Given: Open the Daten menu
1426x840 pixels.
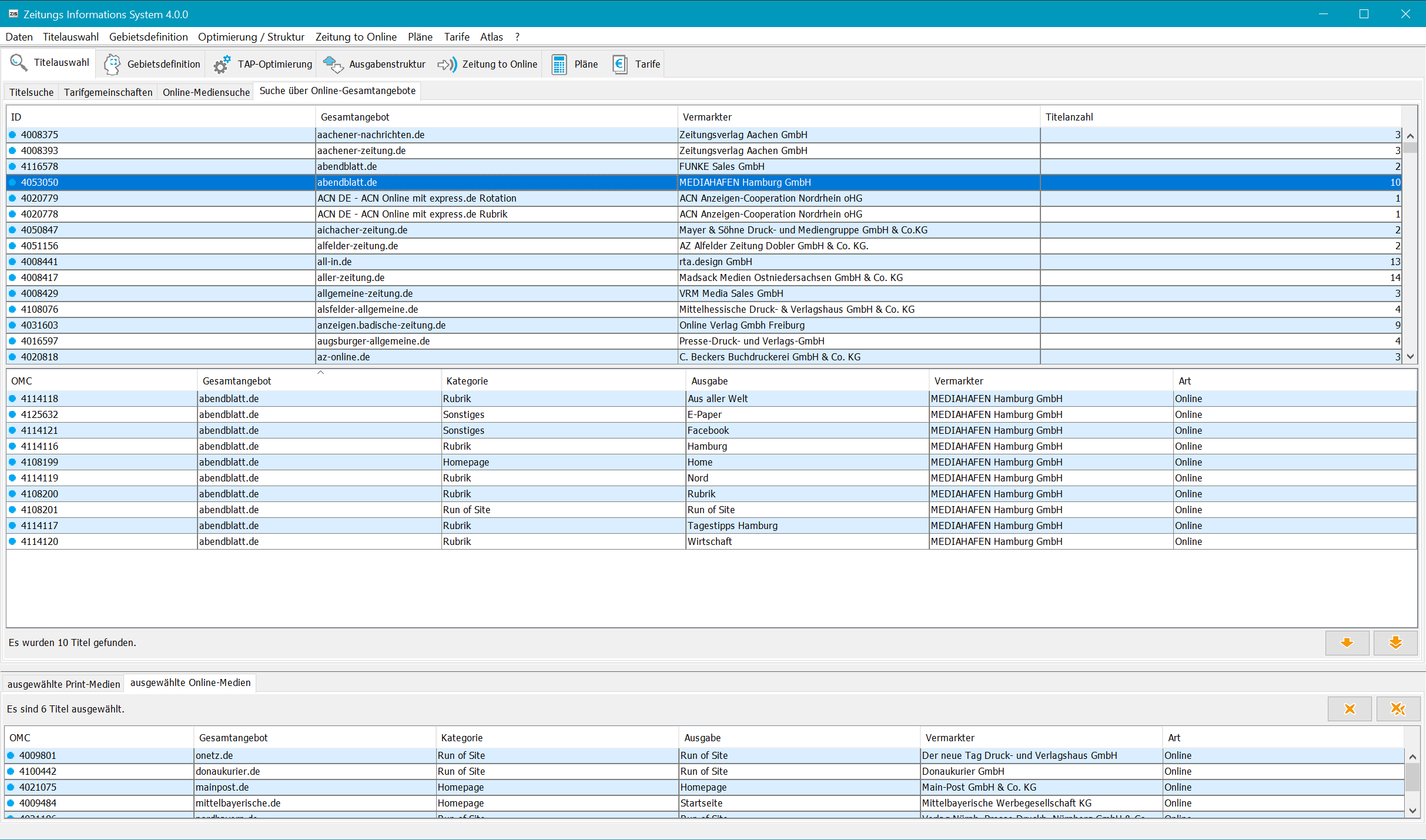Looking at the screenshot, I should coord(19,37).
